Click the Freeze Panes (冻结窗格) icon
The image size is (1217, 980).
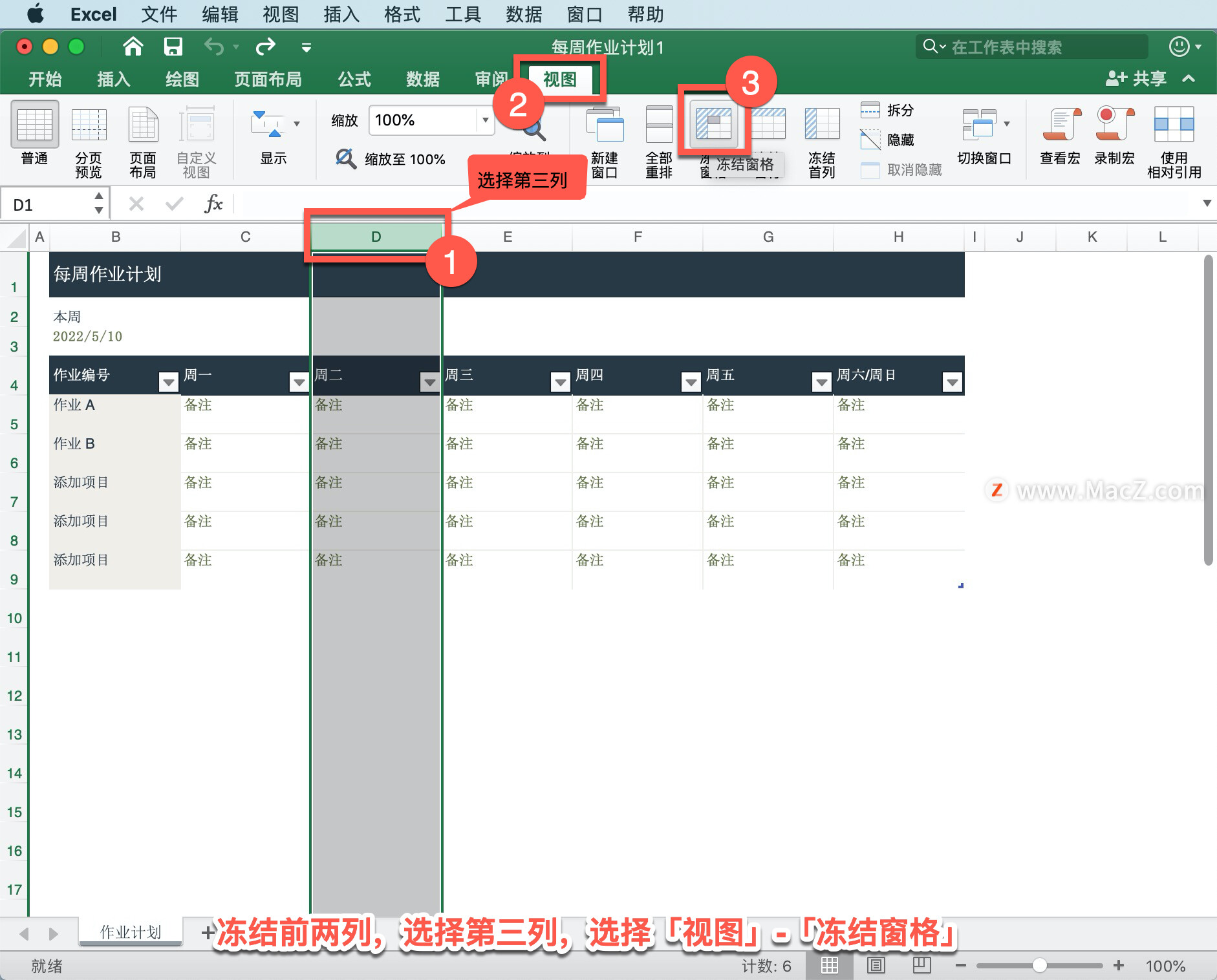click(x=713, y=123)
